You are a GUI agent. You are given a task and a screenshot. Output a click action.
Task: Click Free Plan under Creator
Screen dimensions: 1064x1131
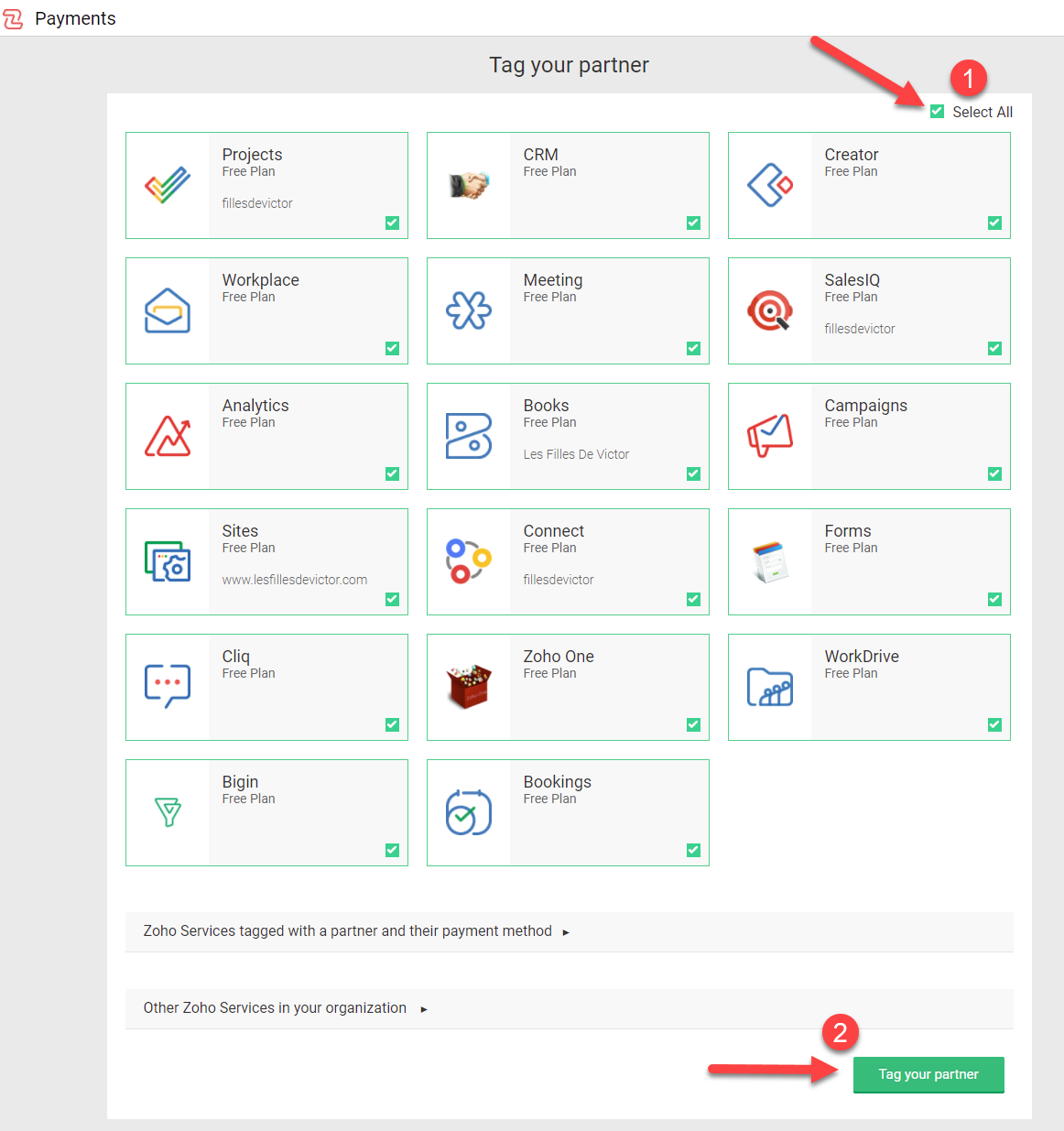point(851,171)
